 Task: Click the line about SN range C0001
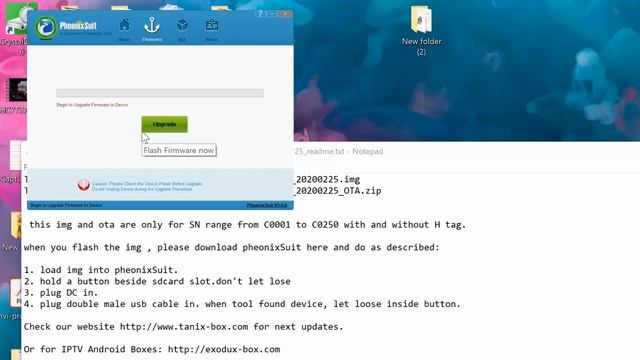(247, 224)
